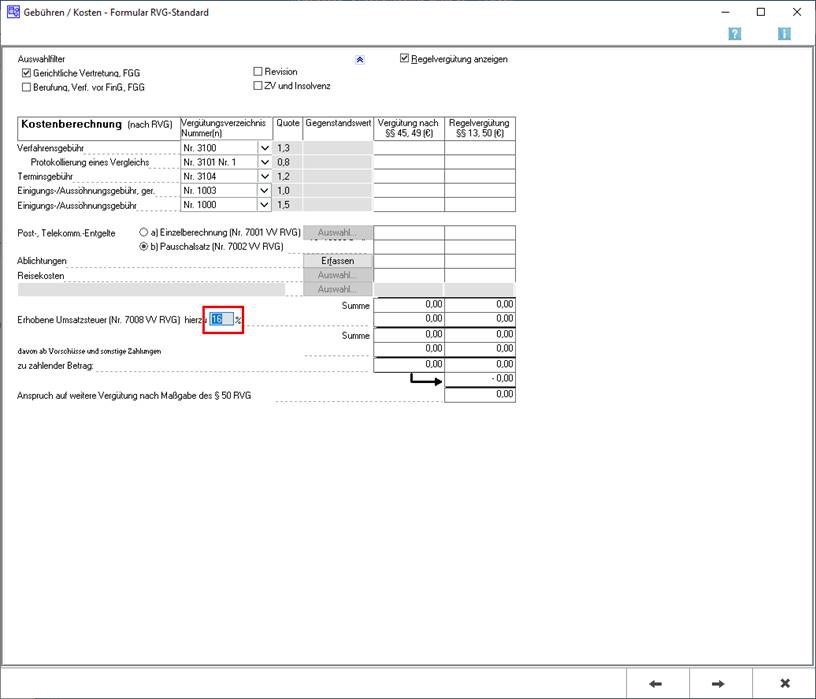Open Nr. 3101 Nr. 1 dropdown

click(264, 162)
